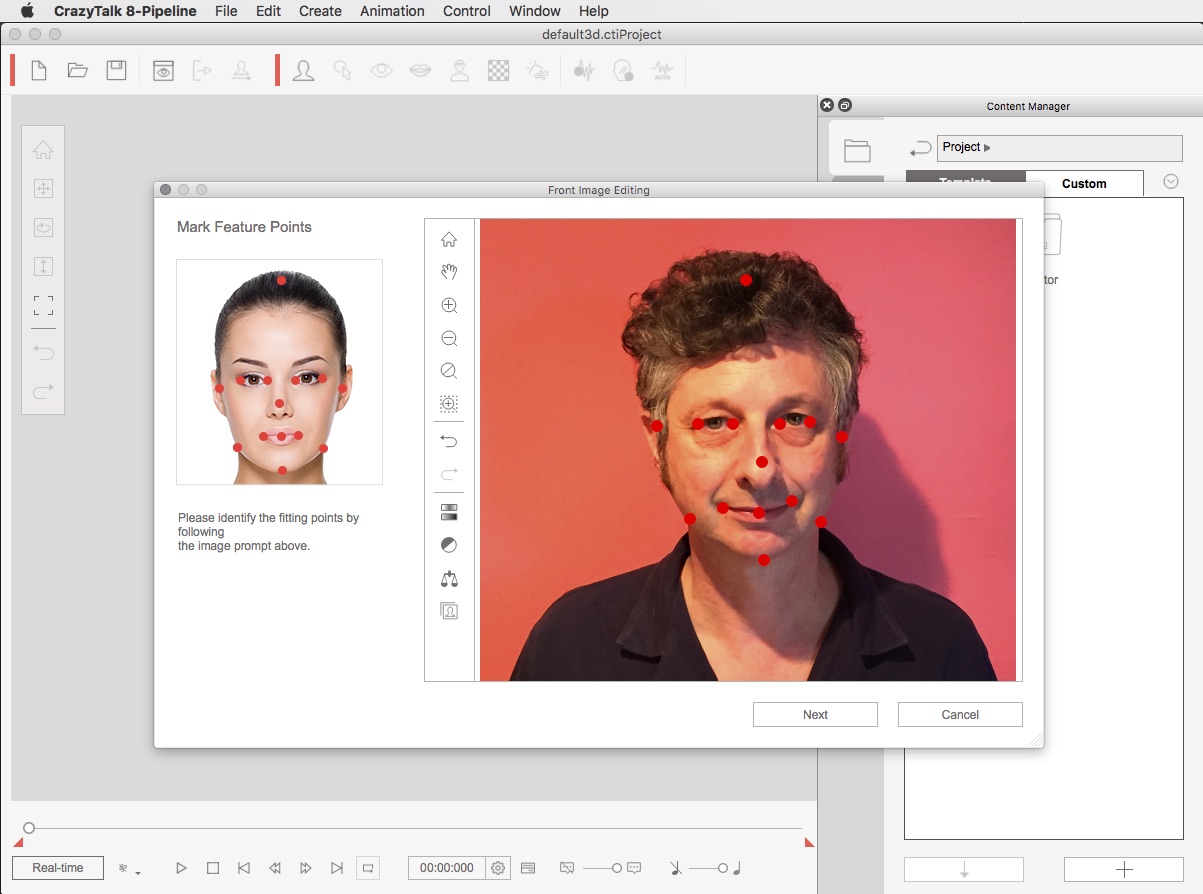Viewport: 1203px width, 894px height.
Task: Open the Create menu
Action: (320, 11)
